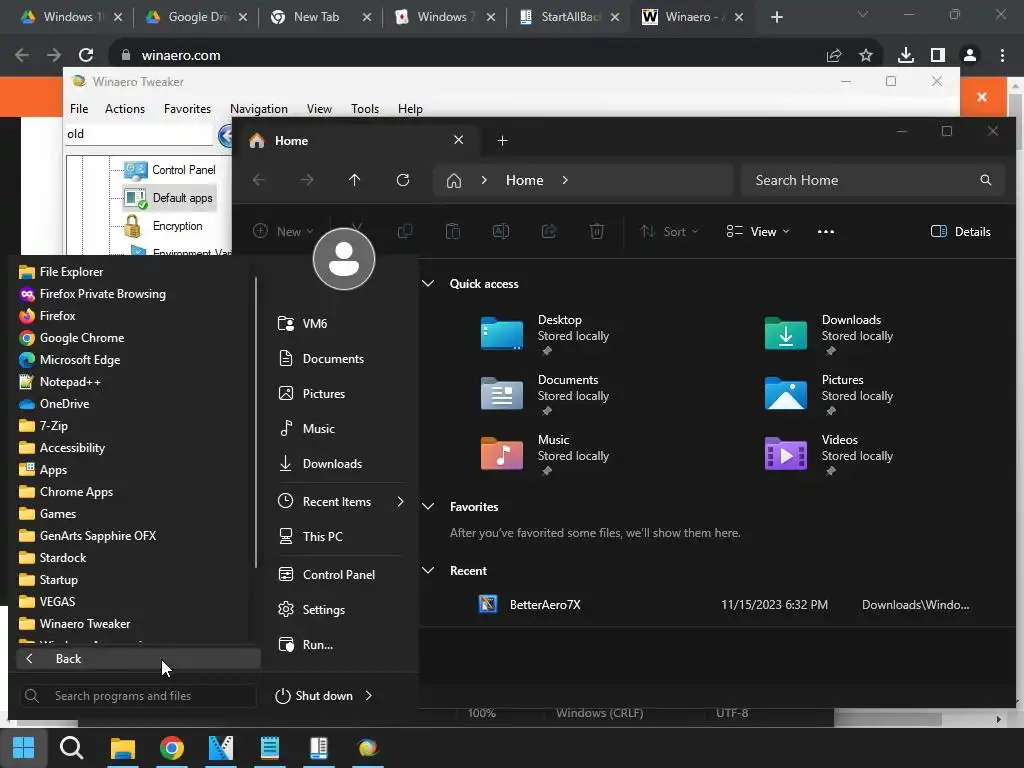Open the Navigation menu in Winaero Tweaker

(259, 108)
